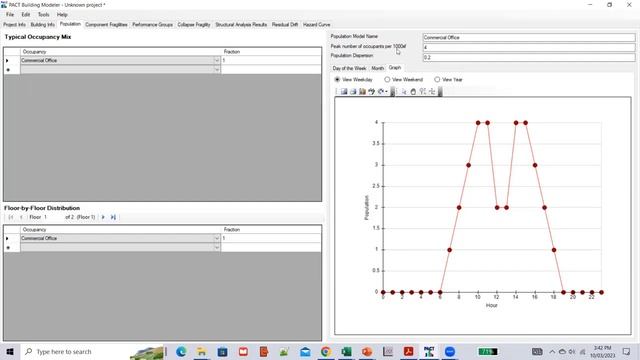Go to last floor navigation arrow

(x=113, y=217)
